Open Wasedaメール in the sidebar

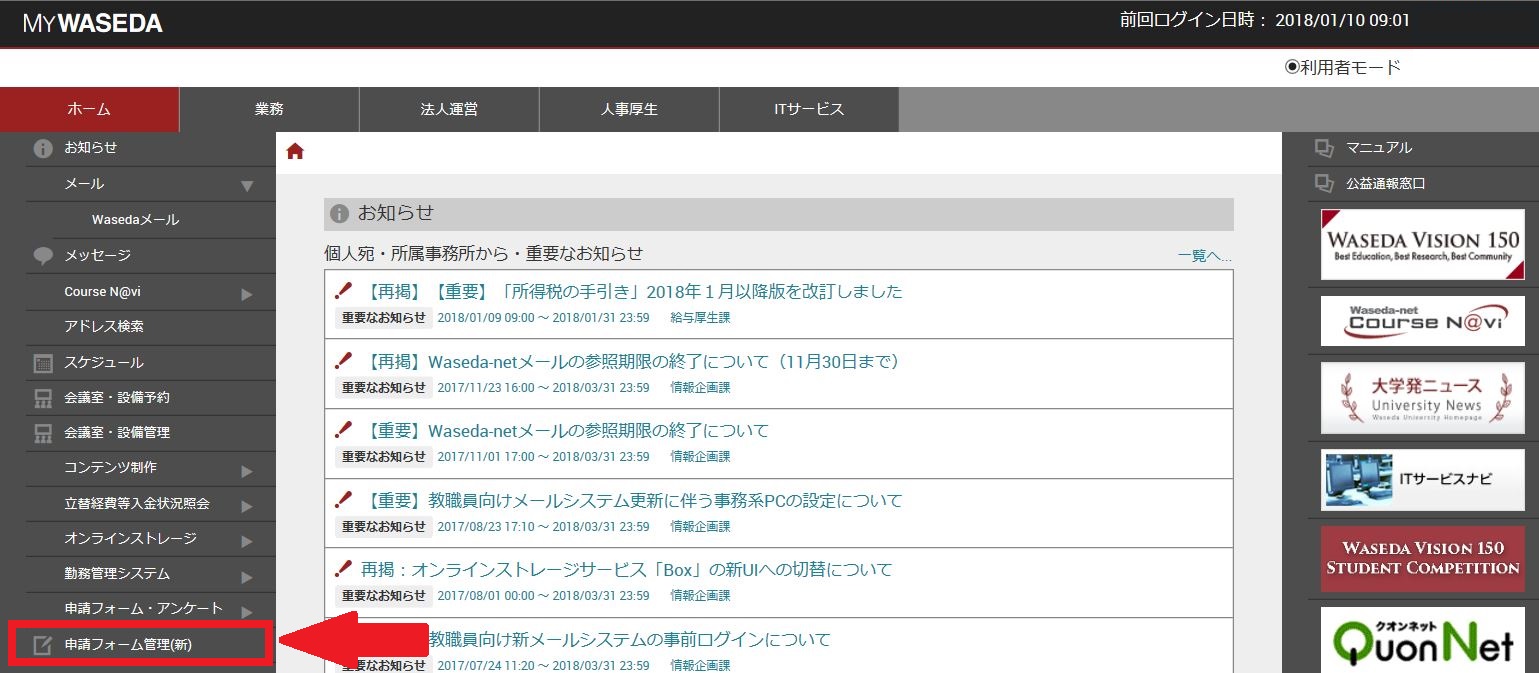(x=138, y=220)
